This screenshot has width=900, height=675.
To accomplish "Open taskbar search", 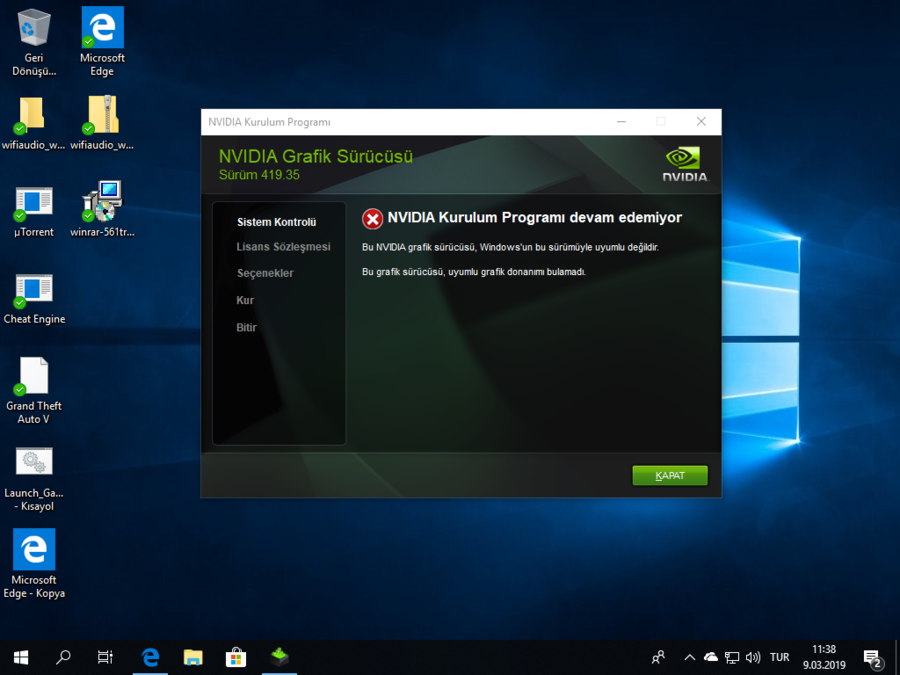I will 63,657.
